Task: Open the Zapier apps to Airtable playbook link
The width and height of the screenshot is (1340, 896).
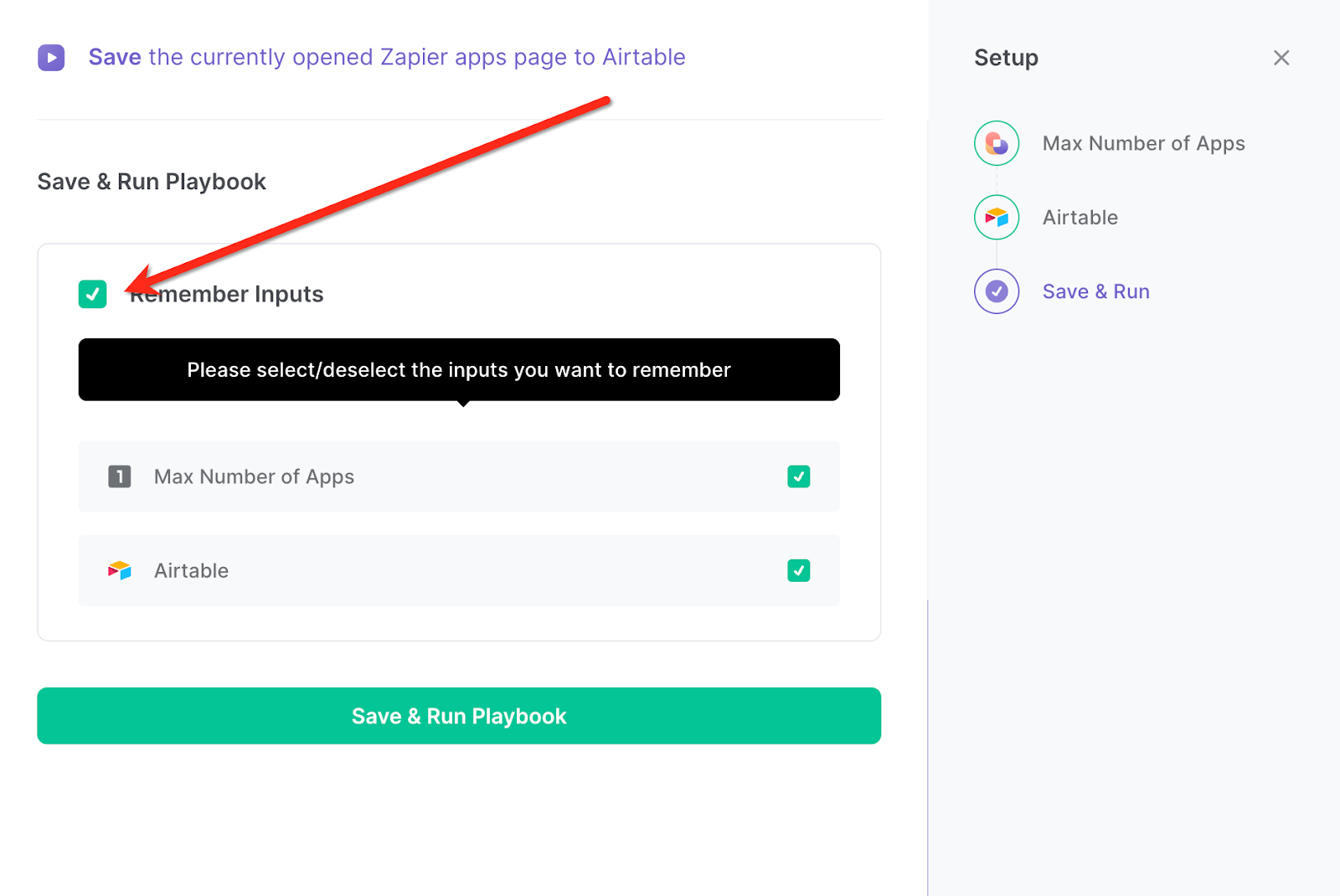Action: click(x=385, y=57)
